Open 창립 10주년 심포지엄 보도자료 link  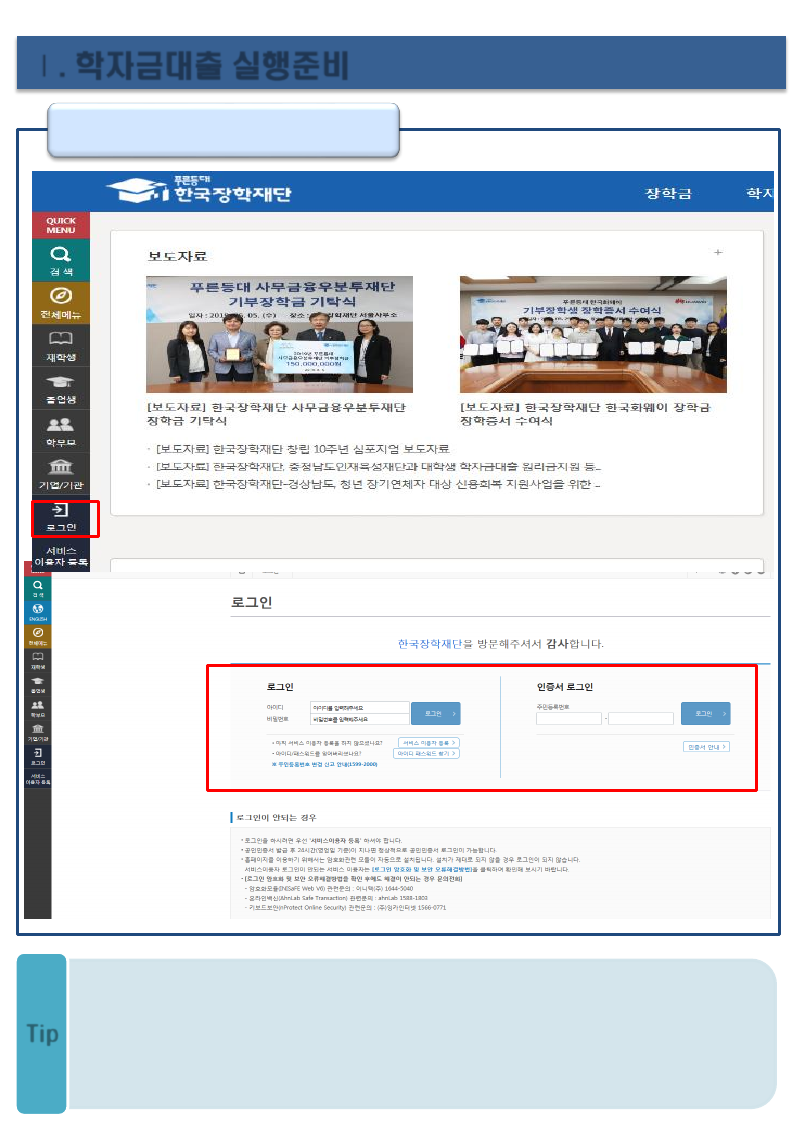[x=303, y=449]
